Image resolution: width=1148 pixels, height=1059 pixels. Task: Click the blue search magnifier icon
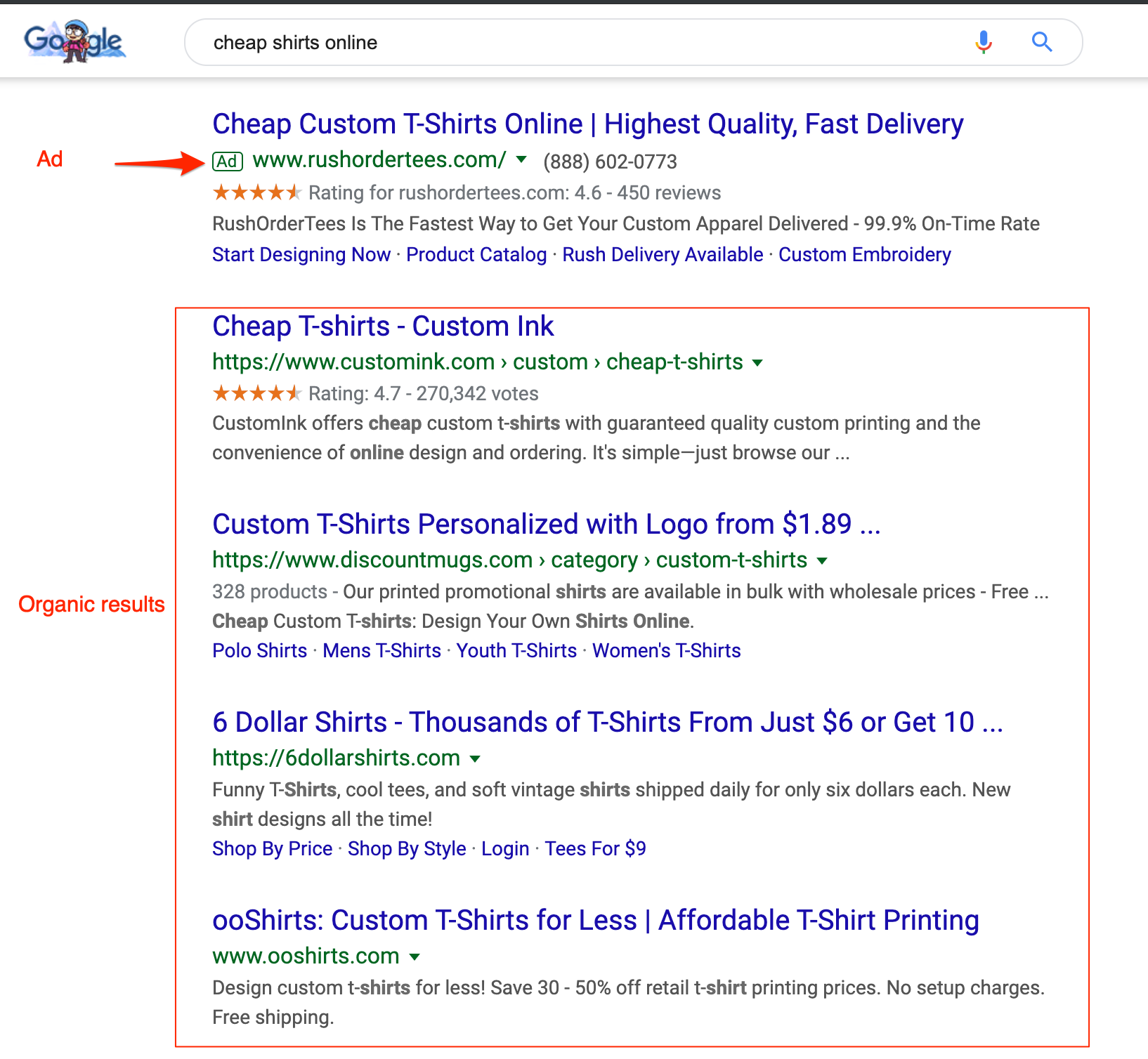coord(1042,42)
